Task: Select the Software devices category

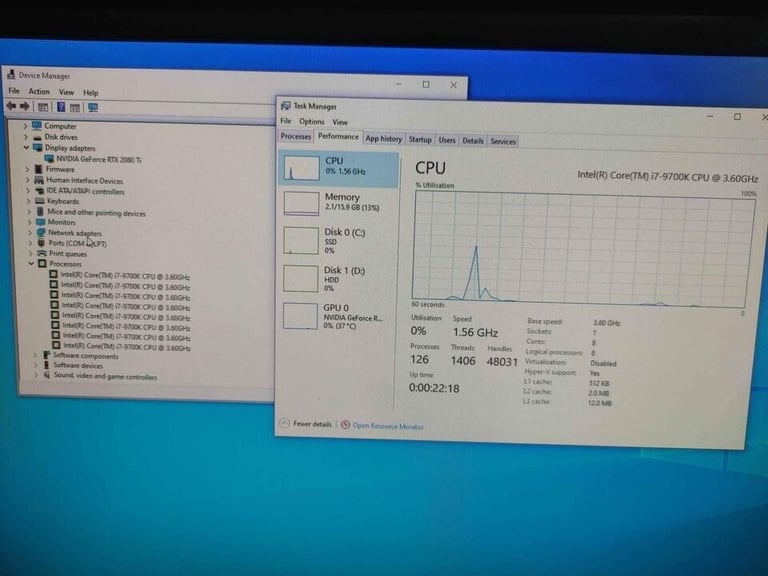Action: pos(78,365)
